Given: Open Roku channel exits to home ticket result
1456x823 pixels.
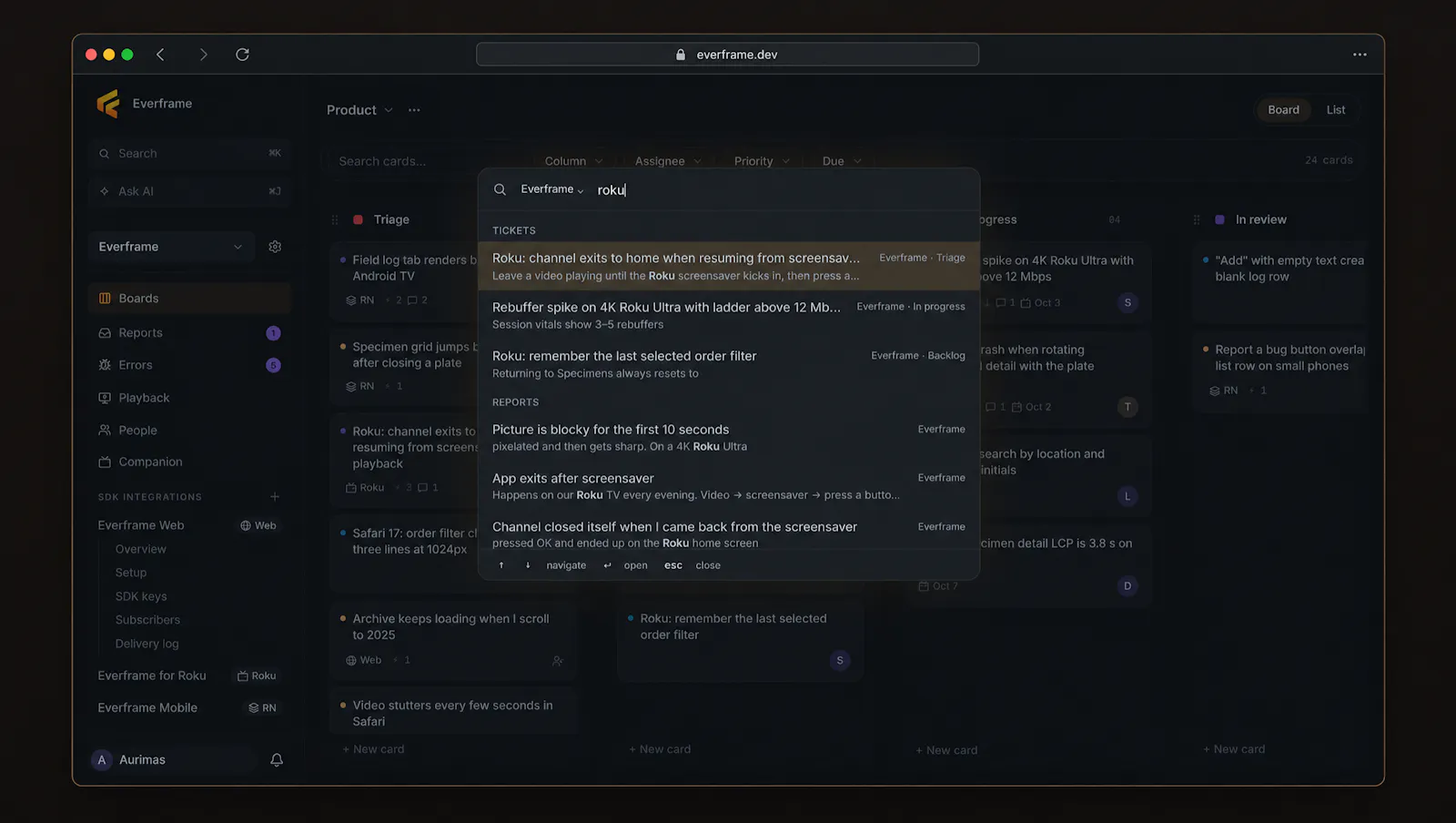Looking at the screenshot, I should click(729, 267).
